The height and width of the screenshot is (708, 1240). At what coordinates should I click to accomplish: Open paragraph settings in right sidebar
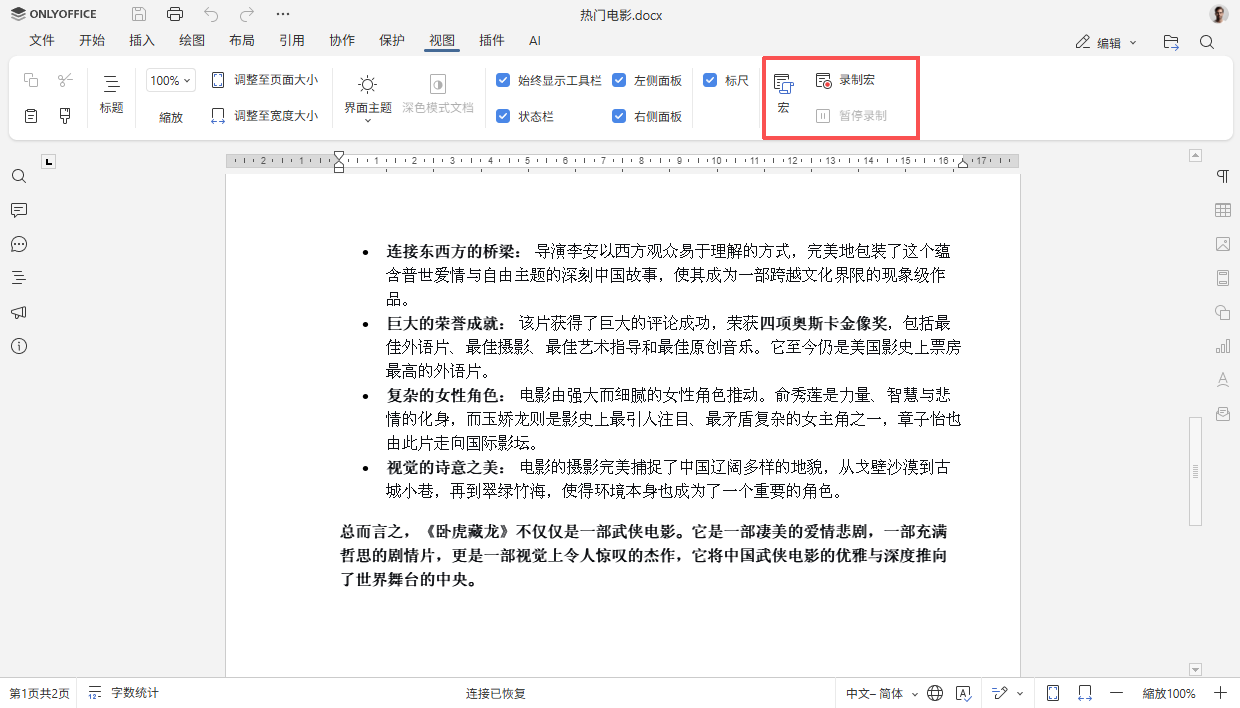[1221, 176]
